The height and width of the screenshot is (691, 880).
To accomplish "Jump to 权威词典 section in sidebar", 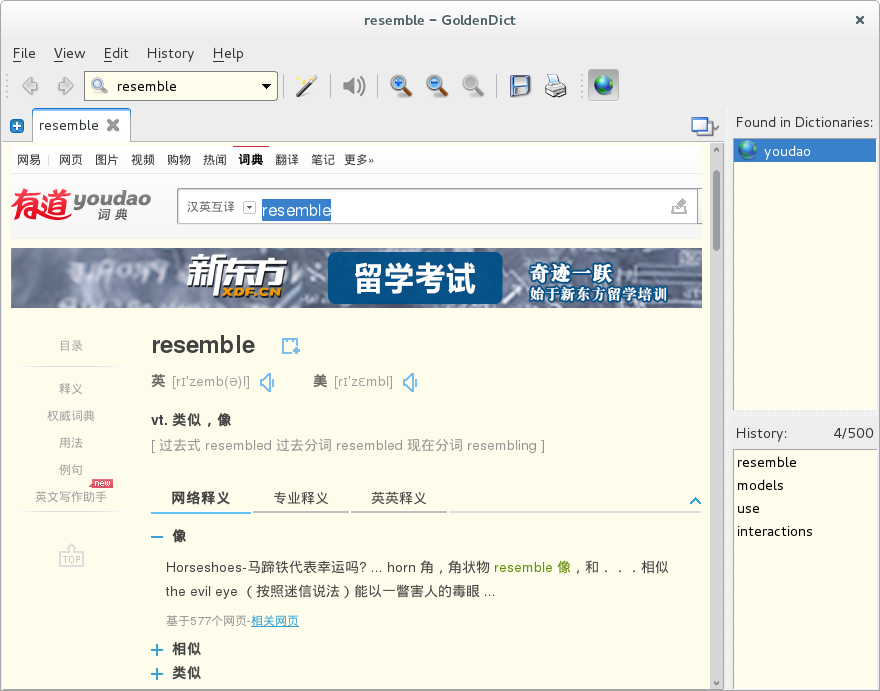I will click(71, 415).
